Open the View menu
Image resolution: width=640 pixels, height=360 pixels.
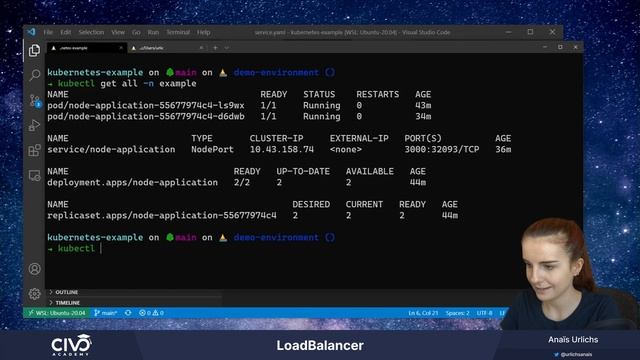118,32
